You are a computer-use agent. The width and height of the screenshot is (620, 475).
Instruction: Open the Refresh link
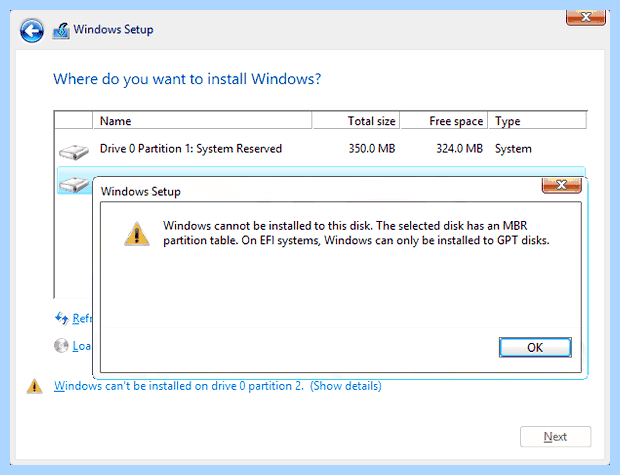pyautogui.click(x=82, y=318)
